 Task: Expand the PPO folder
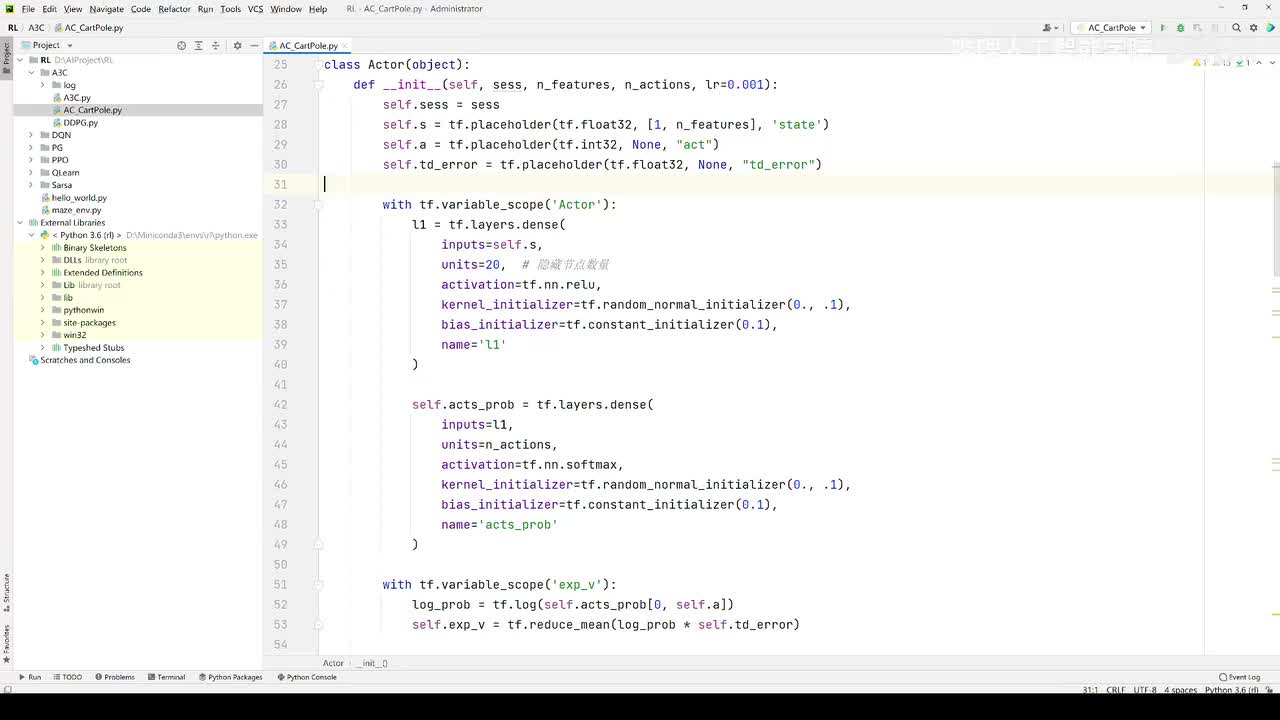(31, 160)
